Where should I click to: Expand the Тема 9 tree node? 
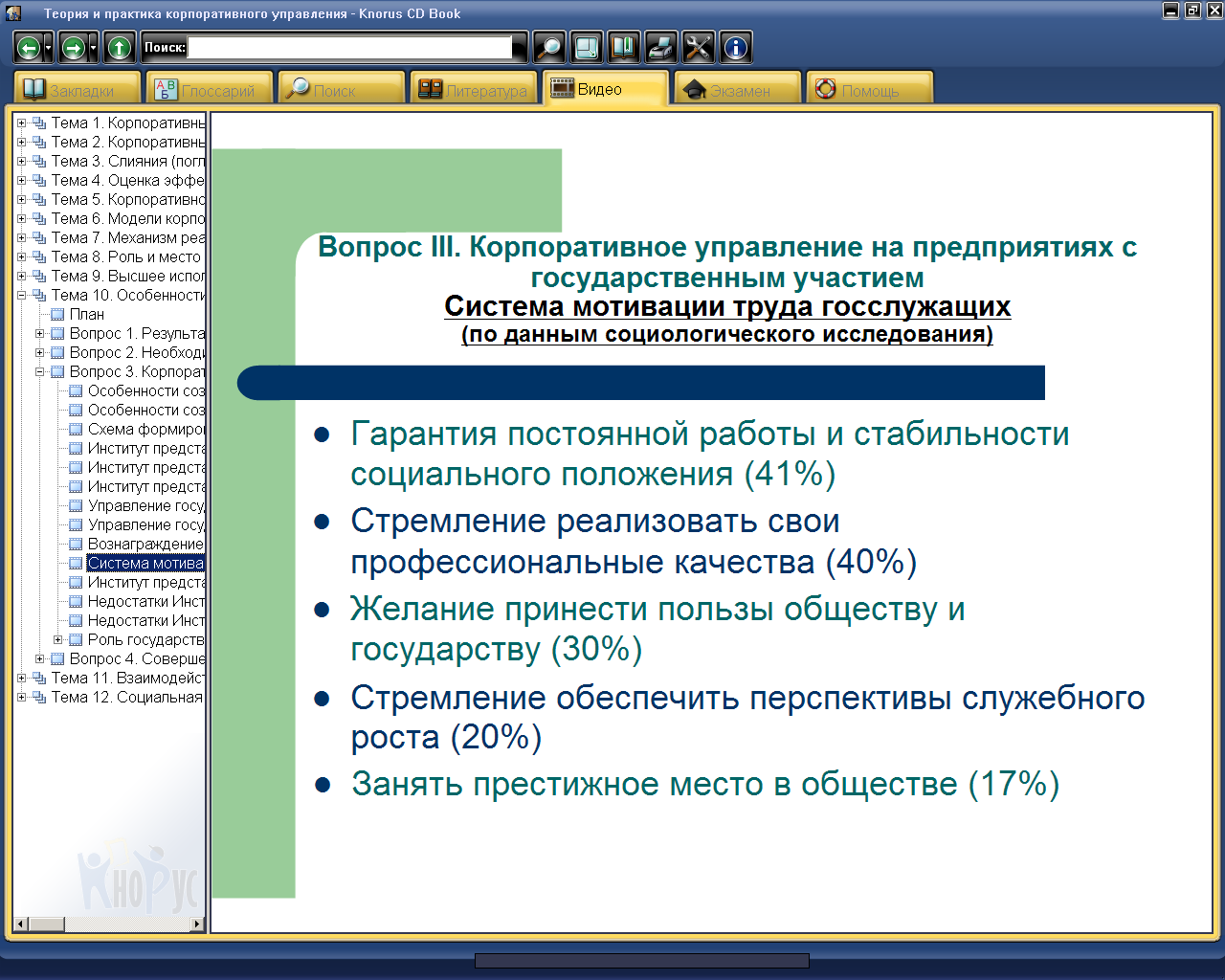click(21, 276)
